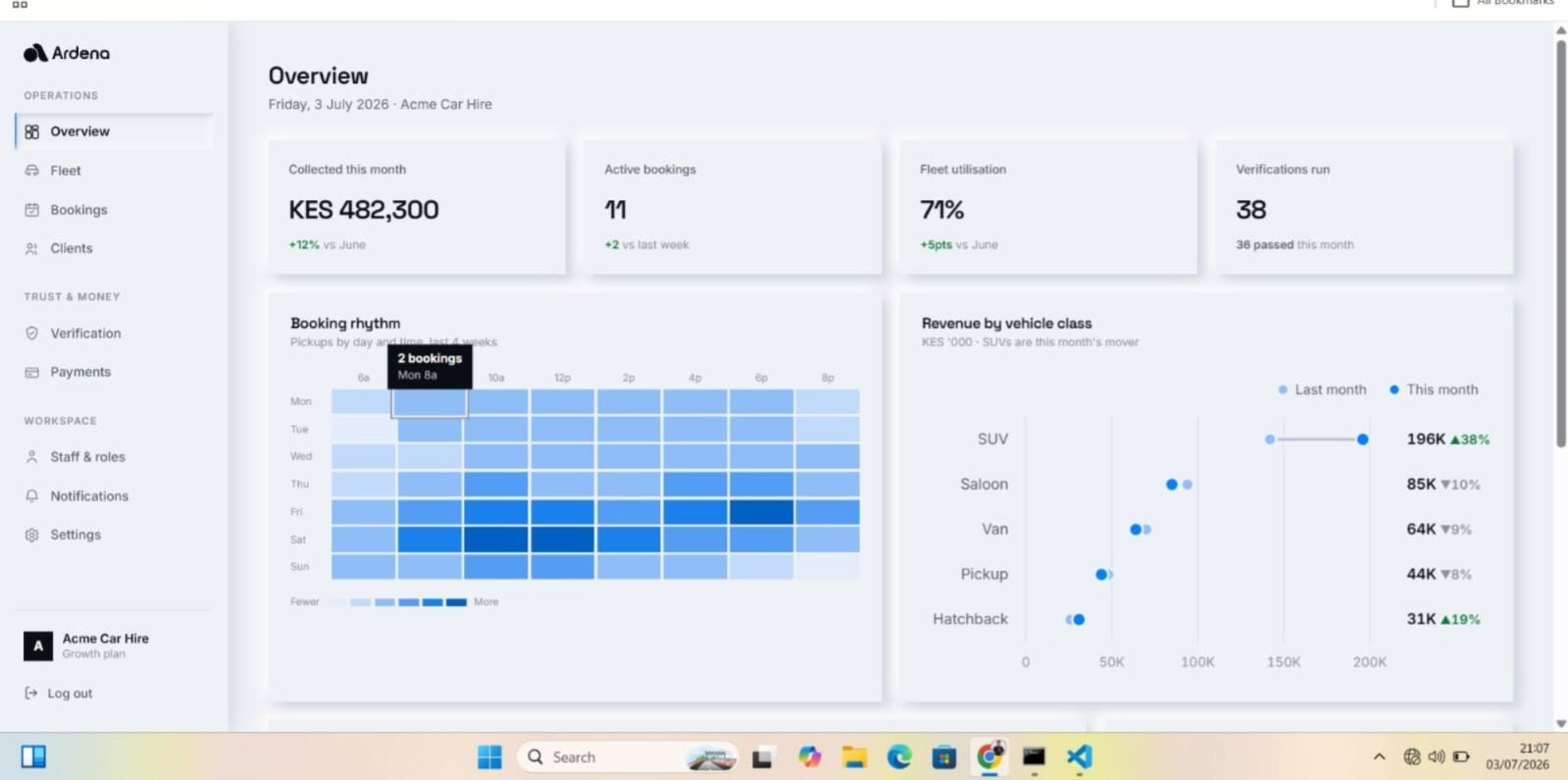The image size is (1568, 780).
Task: Click the page vertical scrollbar thumb
Action: click(1561, 243)
